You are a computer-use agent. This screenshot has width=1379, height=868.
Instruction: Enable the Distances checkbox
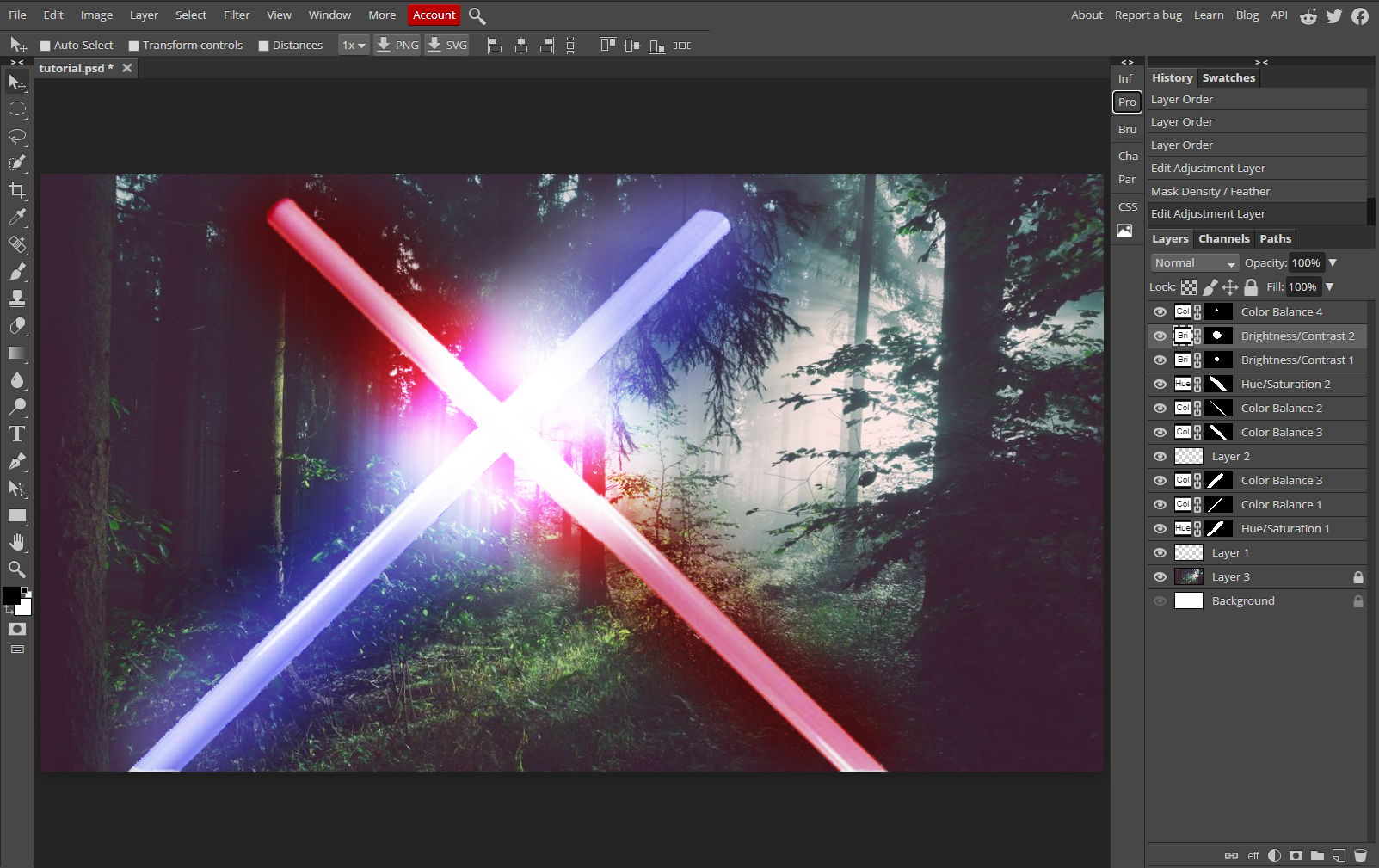[x=263, y=46]
